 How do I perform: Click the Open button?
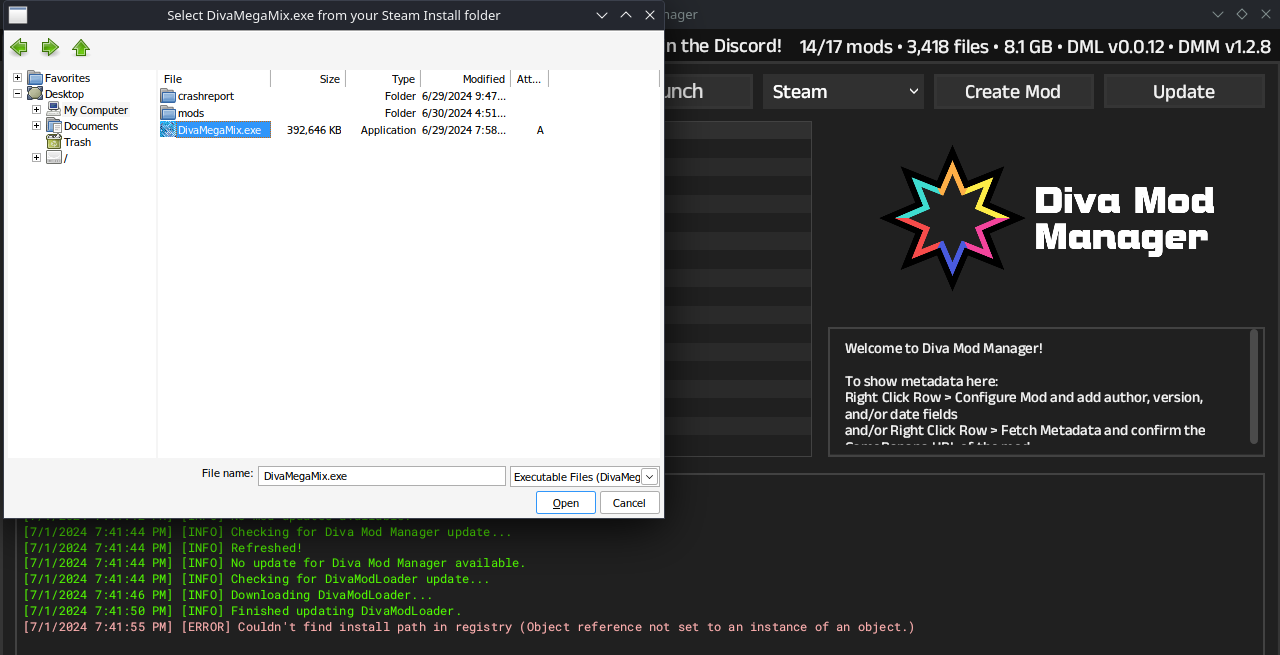(x=566, y=503)
